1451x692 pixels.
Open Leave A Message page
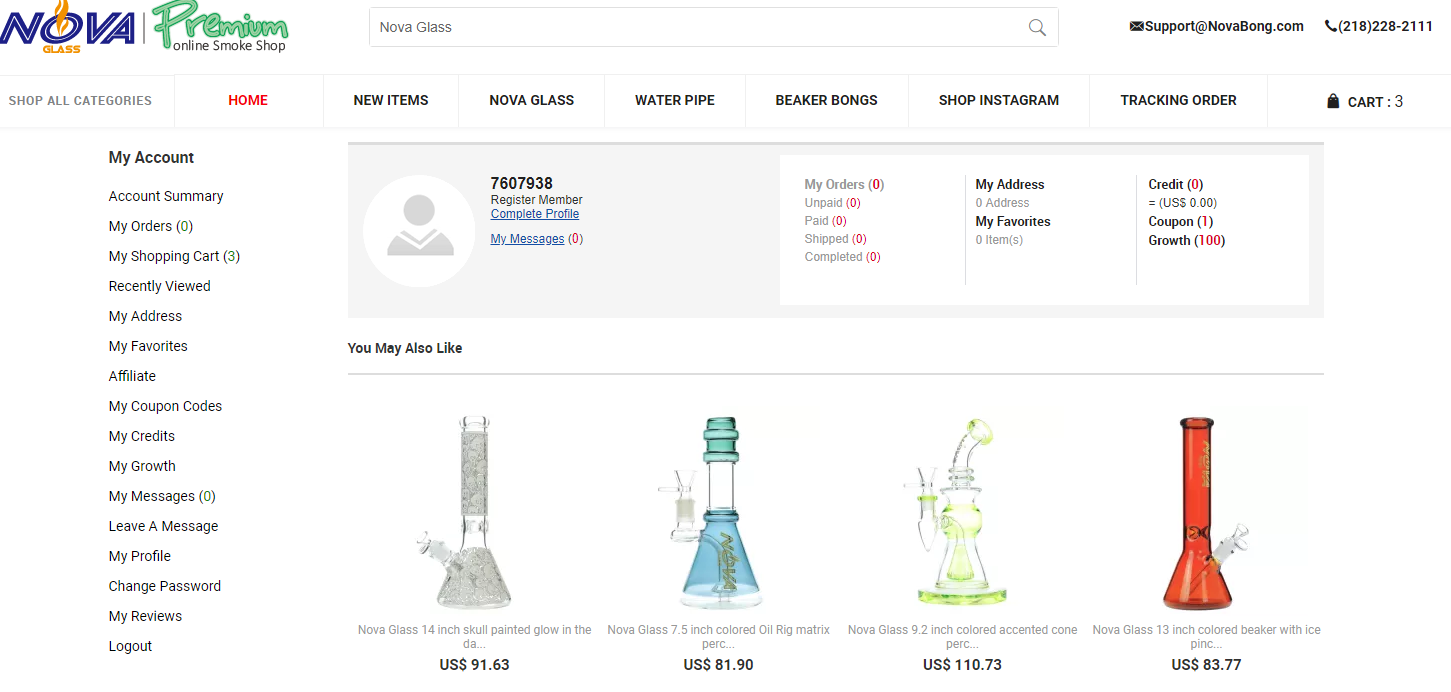(163, 526)
